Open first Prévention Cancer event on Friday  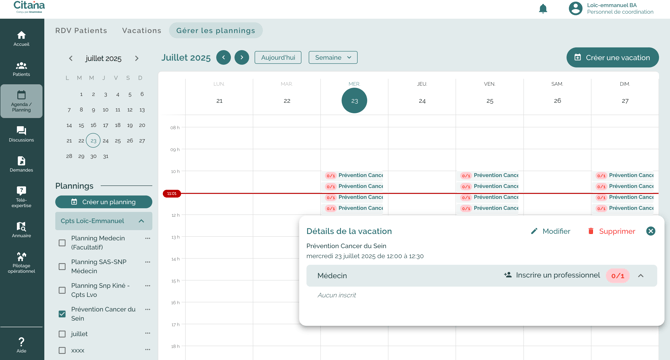coord(489,176)
